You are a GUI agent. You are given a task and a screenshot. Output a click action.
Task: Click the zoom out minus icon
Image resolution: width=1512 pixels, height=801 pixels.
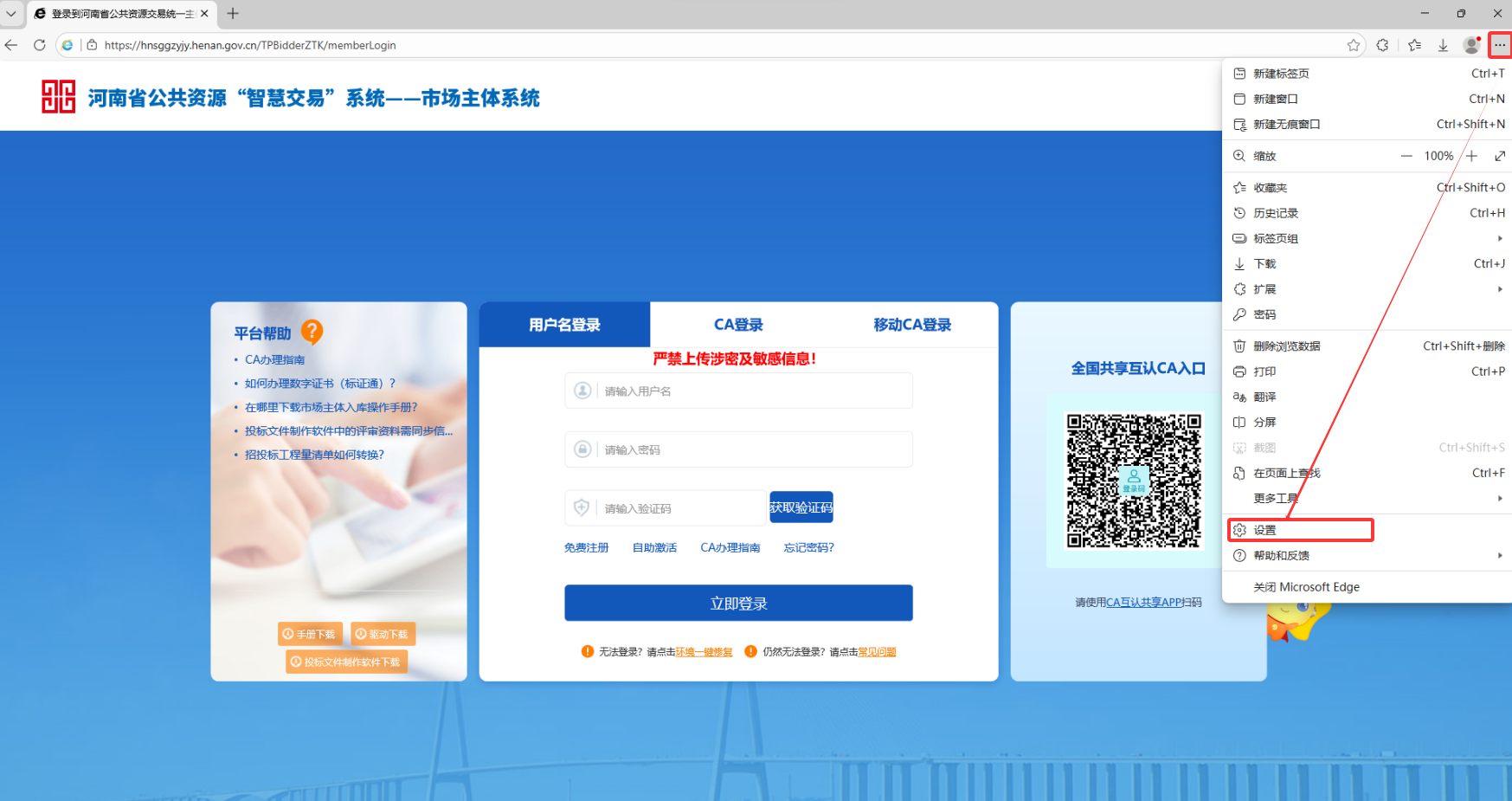click(1406, 156)
